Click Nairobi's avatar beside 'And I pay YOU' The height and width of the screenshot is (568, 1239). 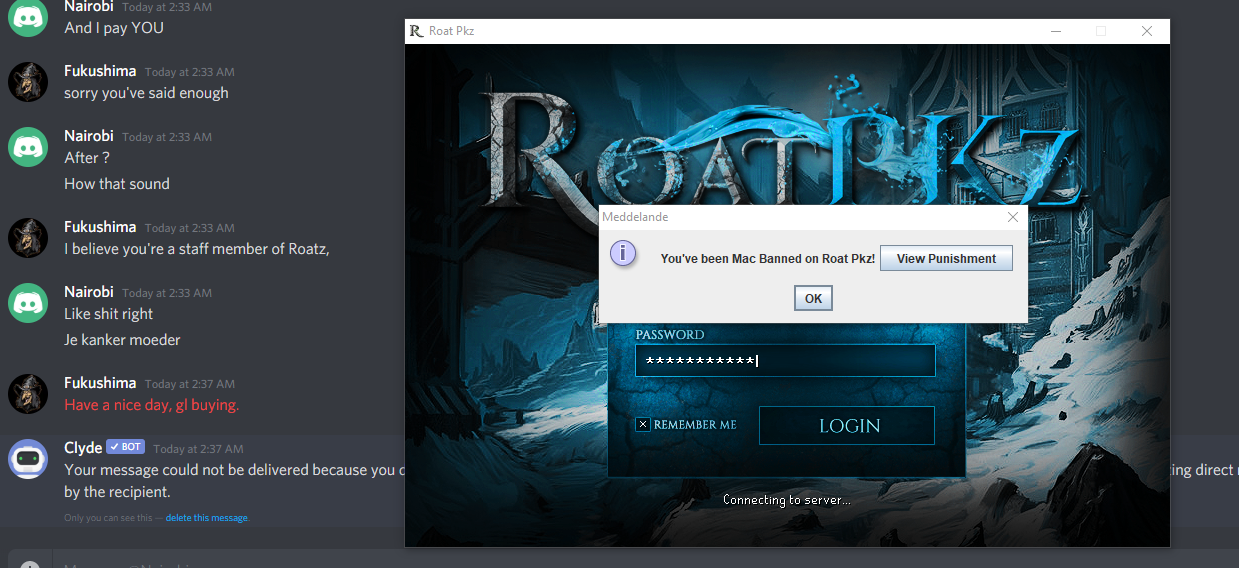(28, 17)
